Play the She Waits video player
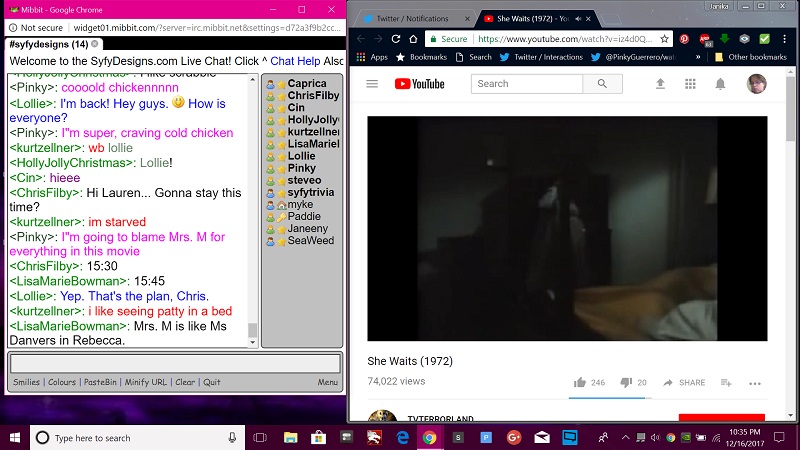The image size is (800, 450). point(567,228)
